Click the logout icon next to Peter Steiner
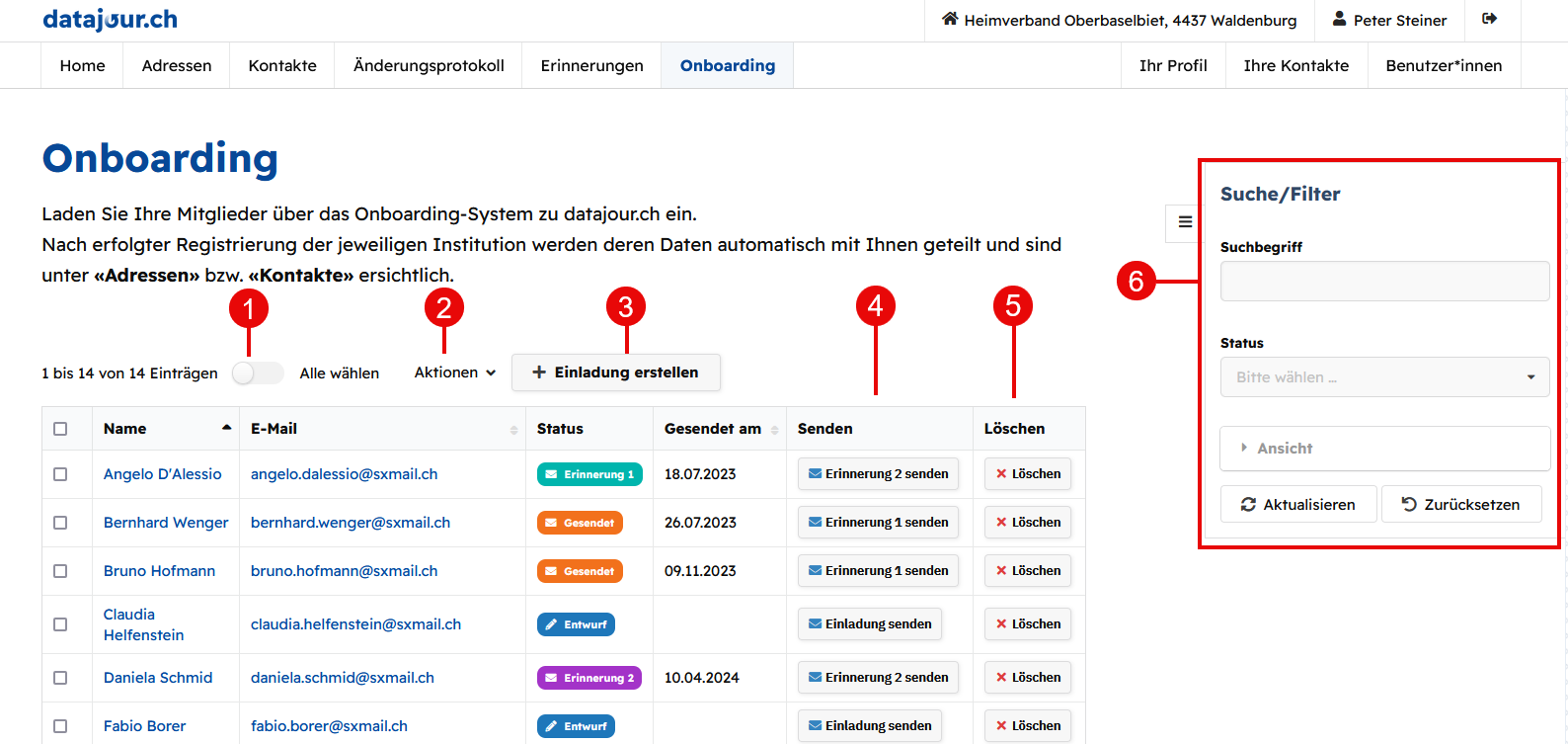The image size is (1568, 744). 1490,19
